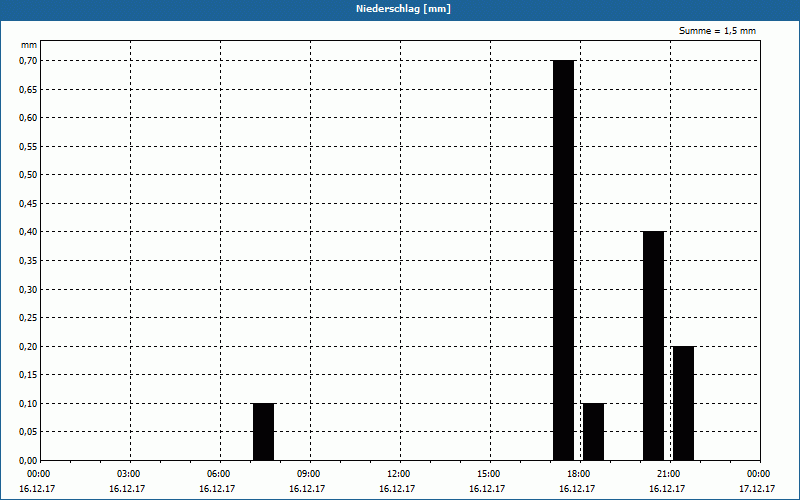Click the 0,35 y-axis label
This screenshot has width=800, height=500.
tap(28, 261)
